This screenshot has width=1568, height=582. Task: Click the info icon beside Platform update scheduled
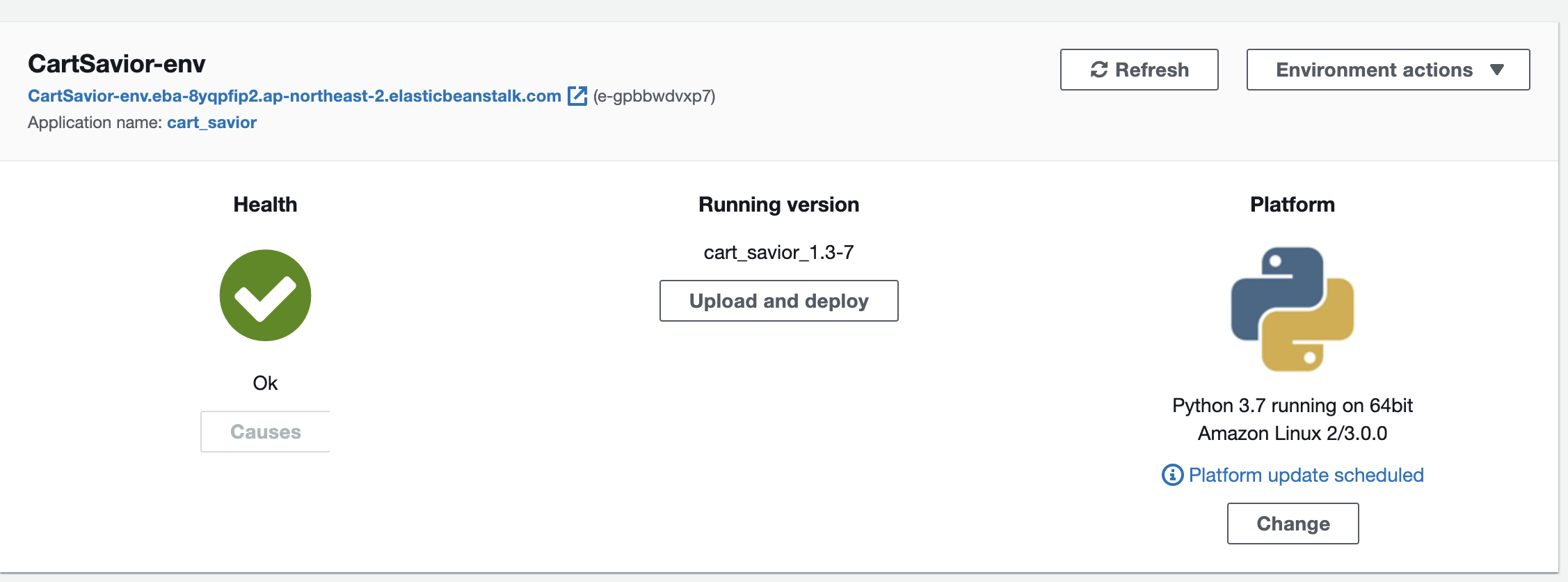pos(1172,475)
